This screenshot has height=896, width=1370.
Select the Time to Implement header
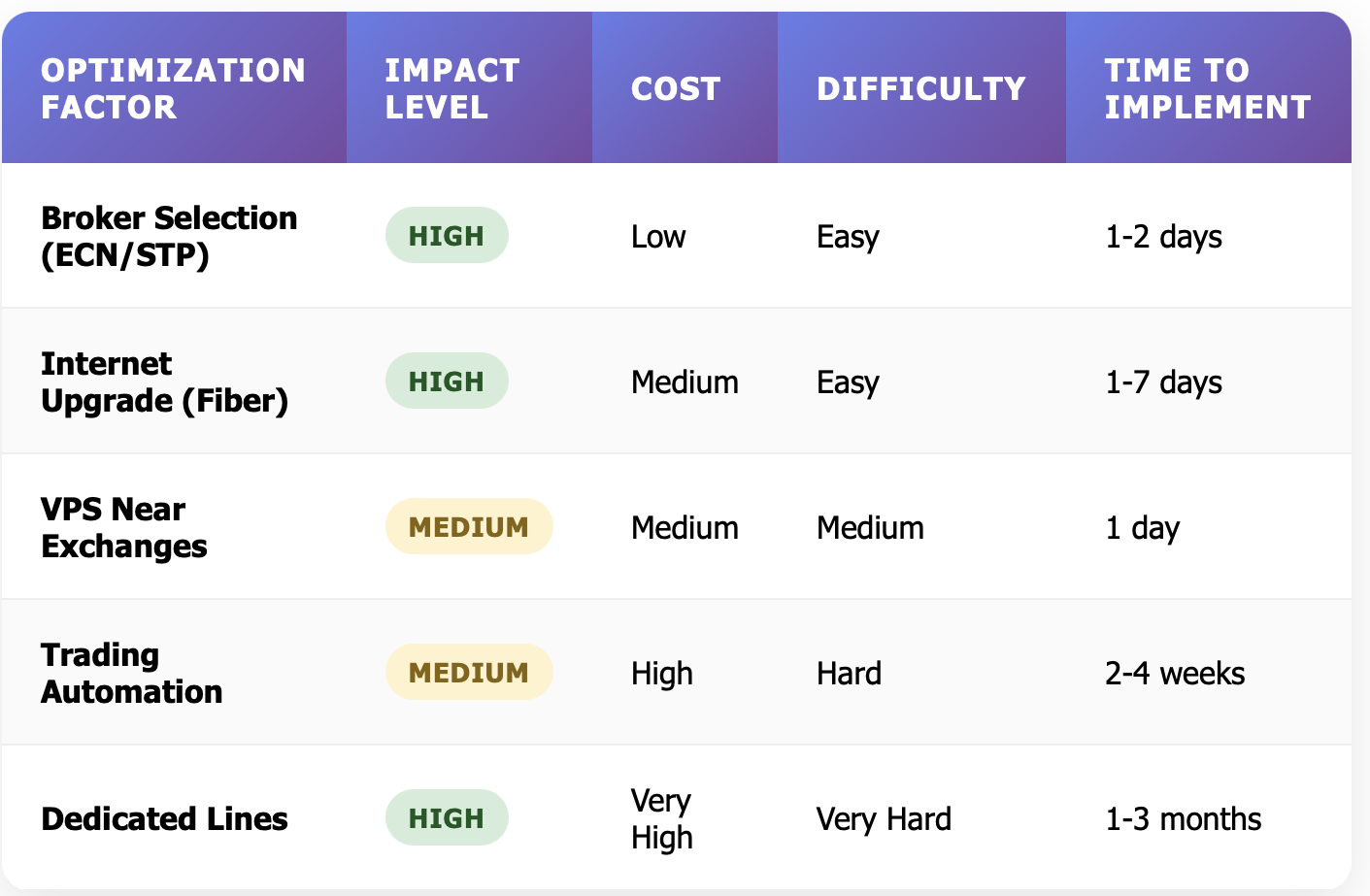tap(1207, 88)
